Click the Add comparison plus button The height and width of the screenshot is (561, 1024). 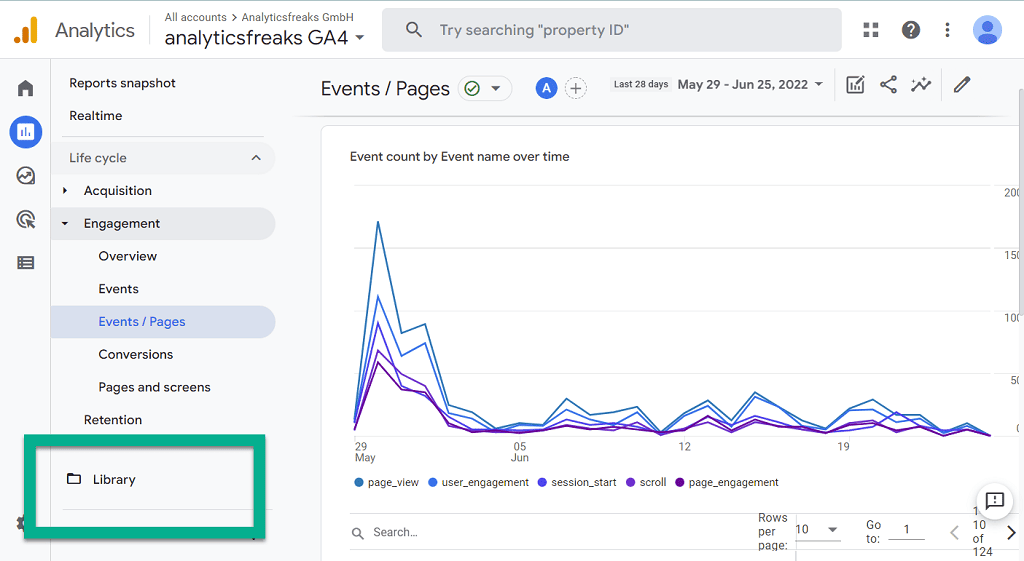click(576, 88)
